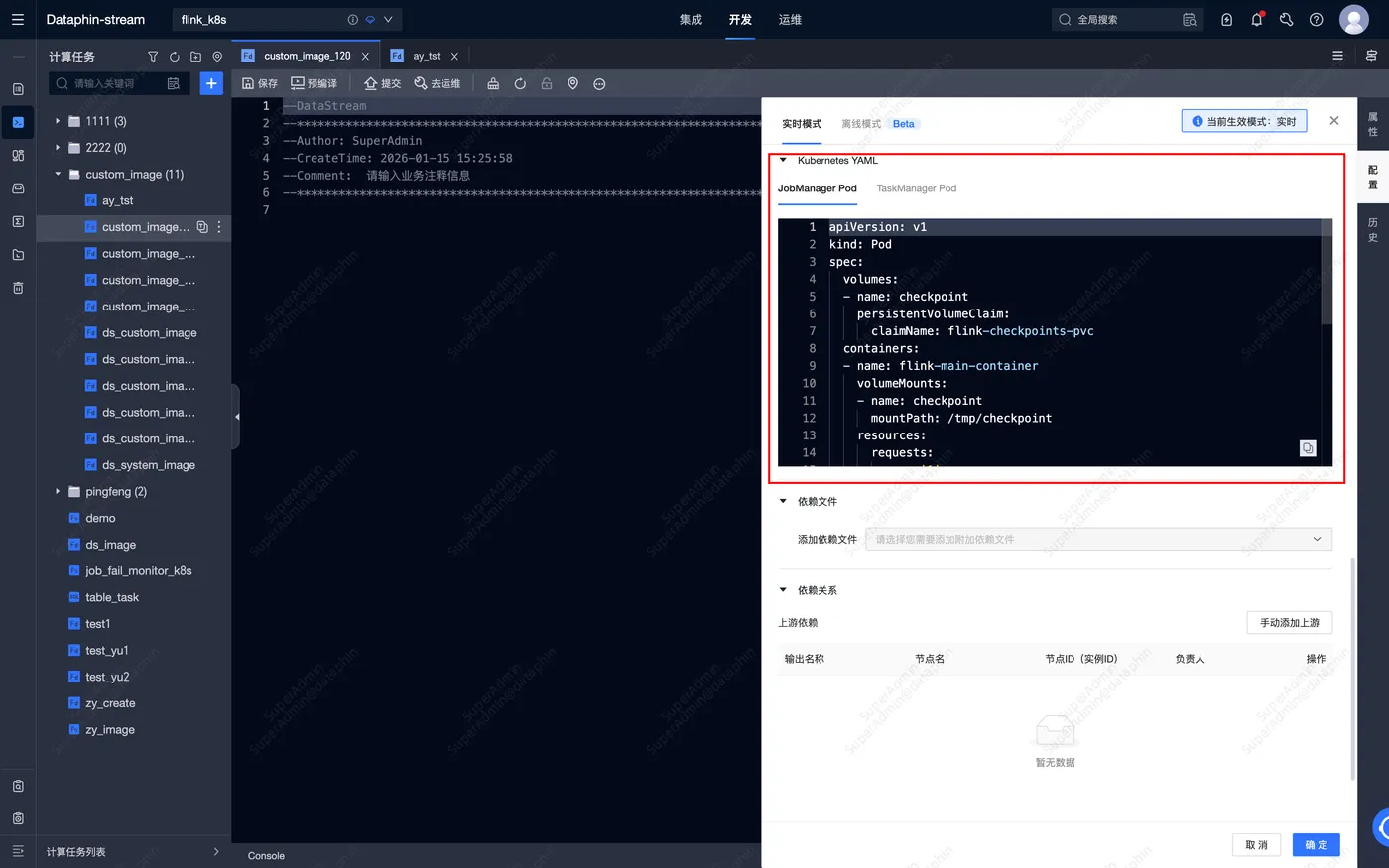
Task: Close the custom_image_120 editor tab
Action: [x=365, y=57]
